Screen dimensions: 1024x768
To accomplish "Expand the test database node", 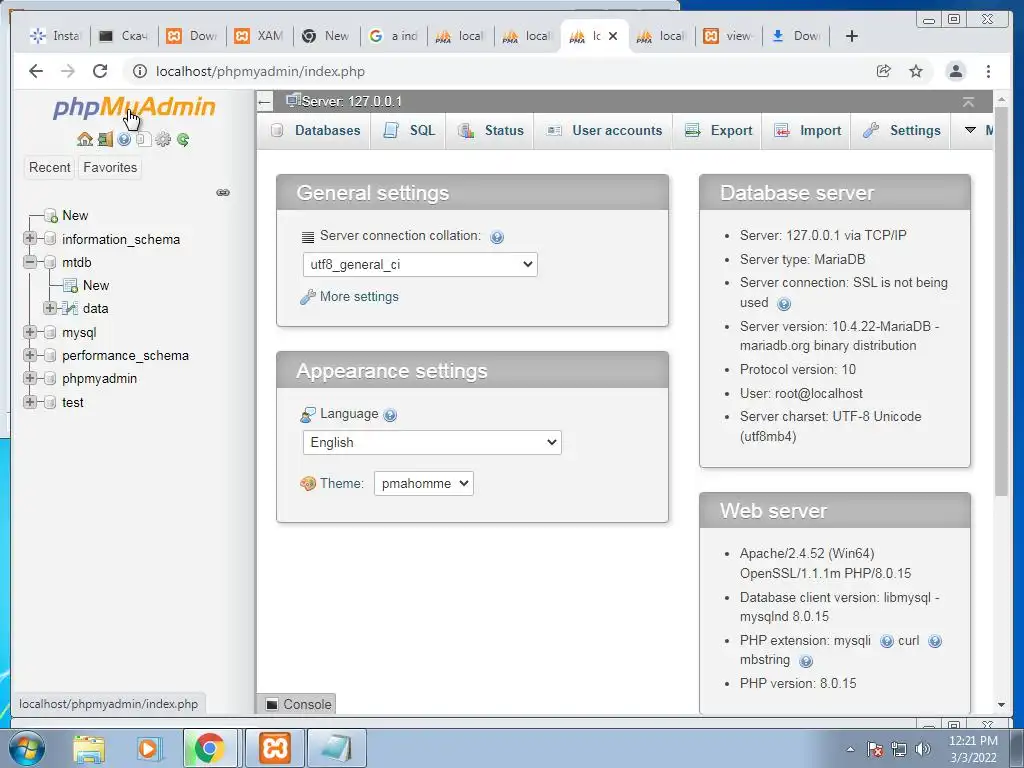I will [x=29, y=402].
